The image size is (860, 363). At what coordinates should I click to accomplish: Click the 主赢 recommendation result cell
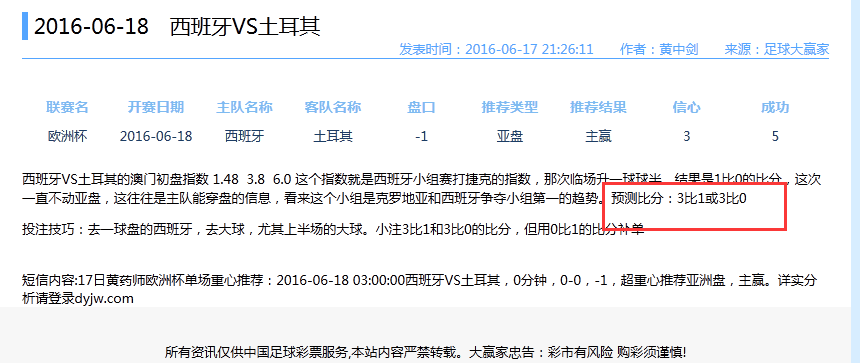click(x=598, y=136)
